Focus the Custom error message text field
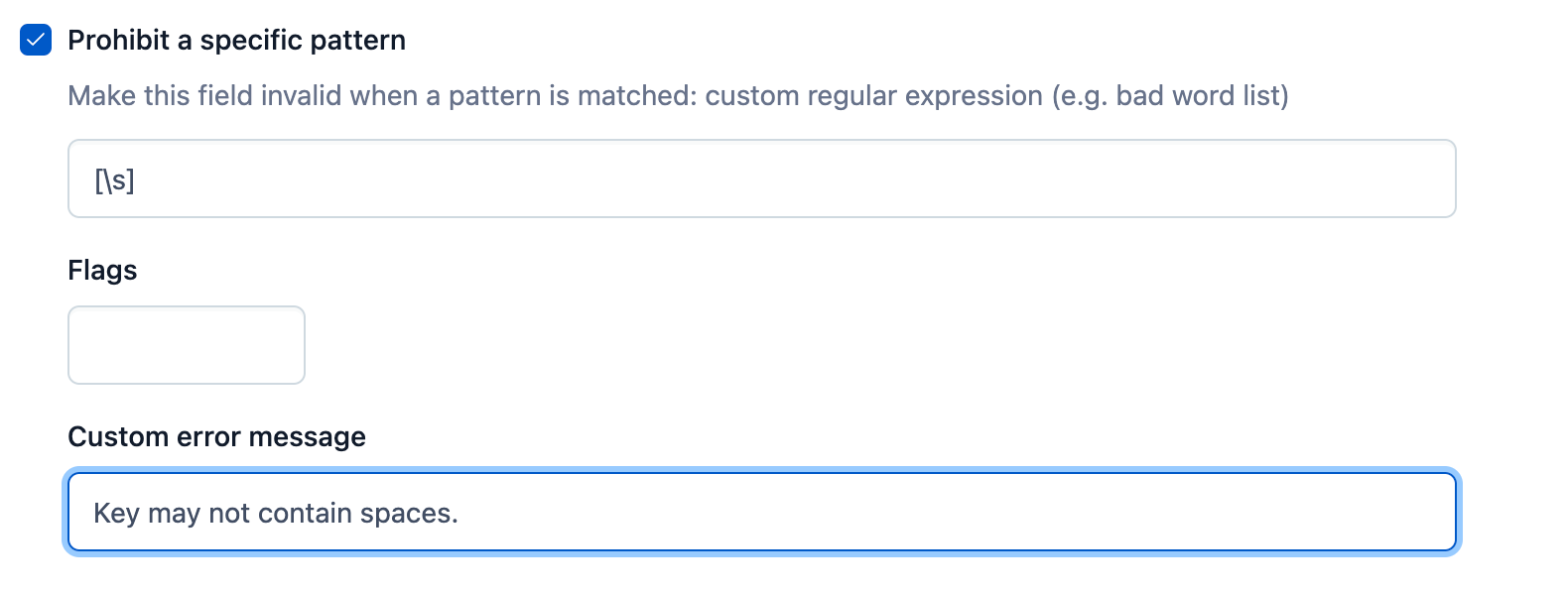The height and width of the screenshot is (593, 1568). pyautogui.click(x=761, y=512)
